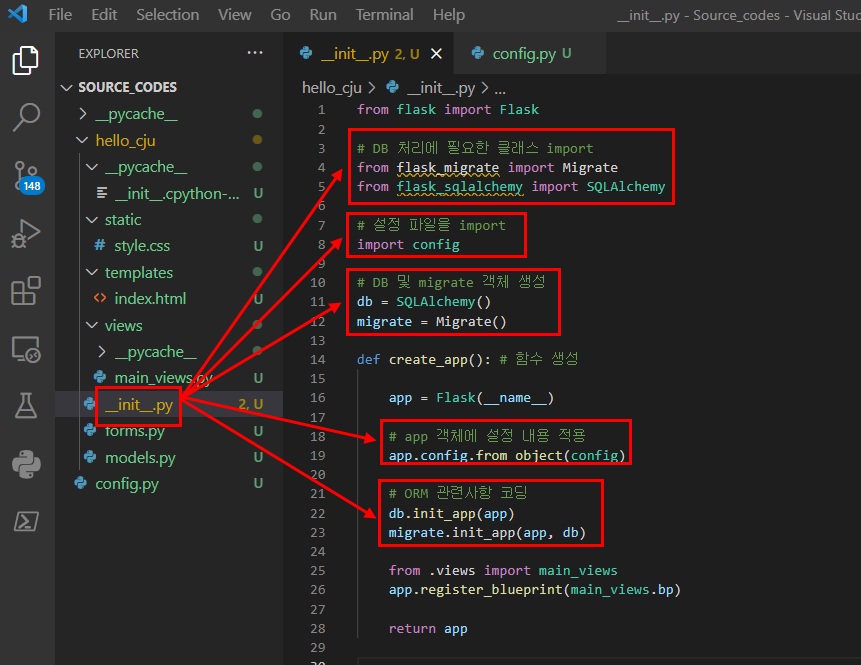861x665 pixels.
Task: Collapse __pycache__ folder inside hello_cju
Action: [x=92, y=166]
